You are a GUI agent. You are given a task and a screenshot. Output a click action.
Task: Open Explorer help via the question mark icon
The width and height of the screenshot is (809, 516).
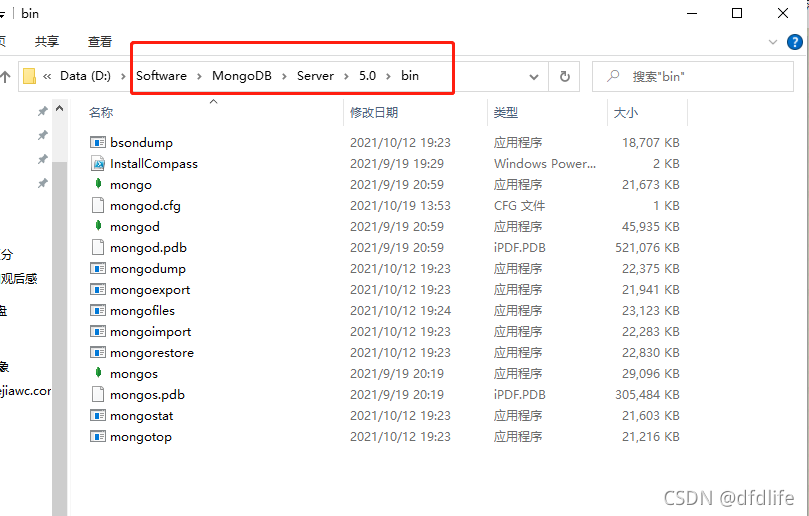click(x=795, y=42)
